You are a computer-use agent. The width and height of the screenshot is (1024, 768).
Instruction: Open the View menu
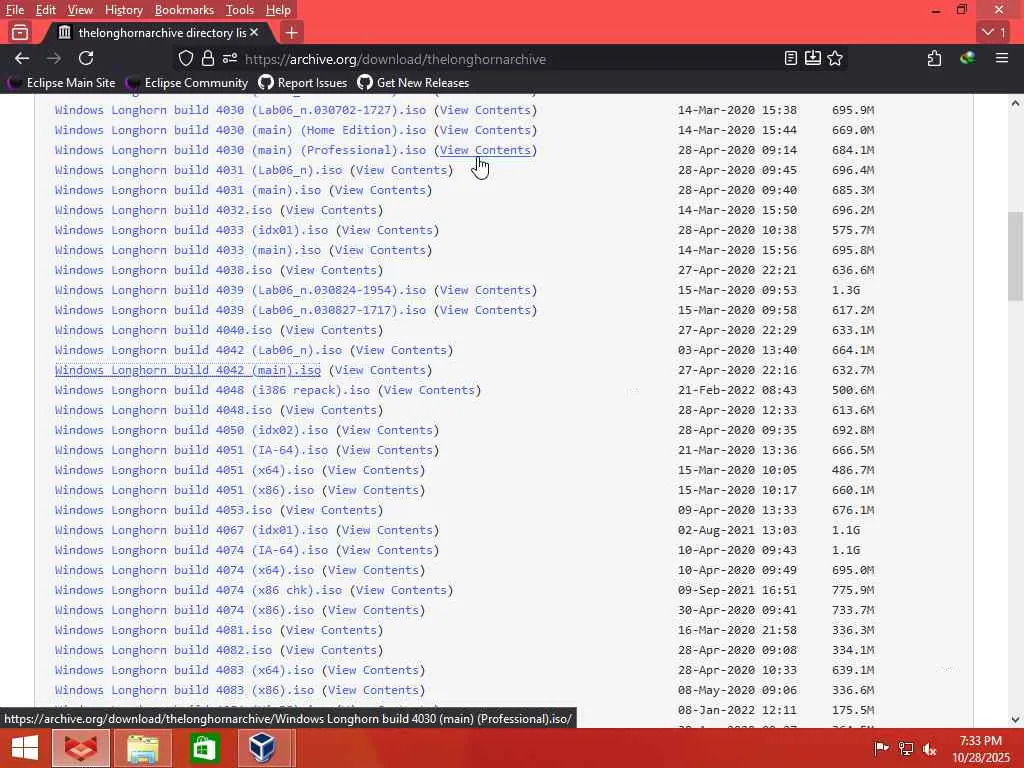[x=80, y=10]
